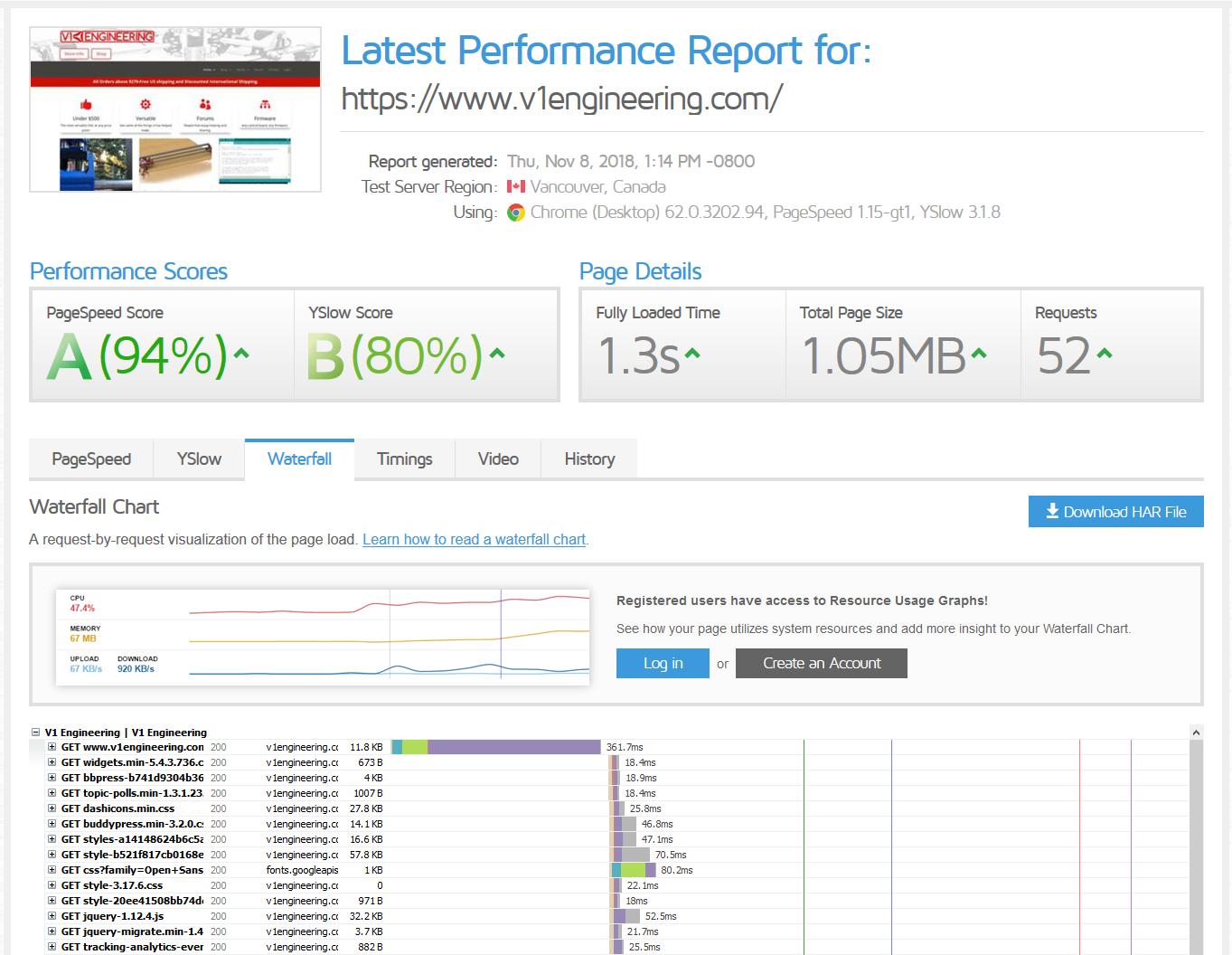Expand the GET topic-polls.min-1.3.1.23 request
The width and height of the screenshot is (1232, 955).
click(x=52, y=793)
